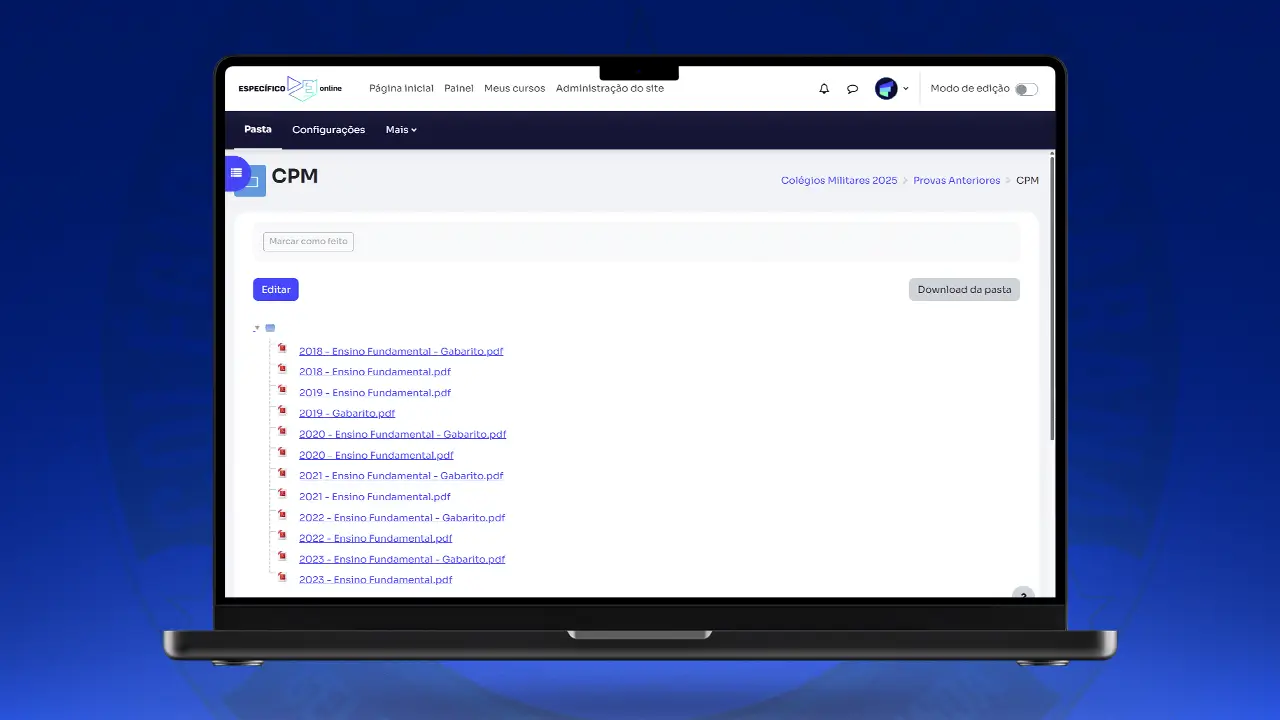Collapse the folder tree root arrow
Viewport: 1280px width, 720px height.
pyautogui.click(x=257, y=328)
